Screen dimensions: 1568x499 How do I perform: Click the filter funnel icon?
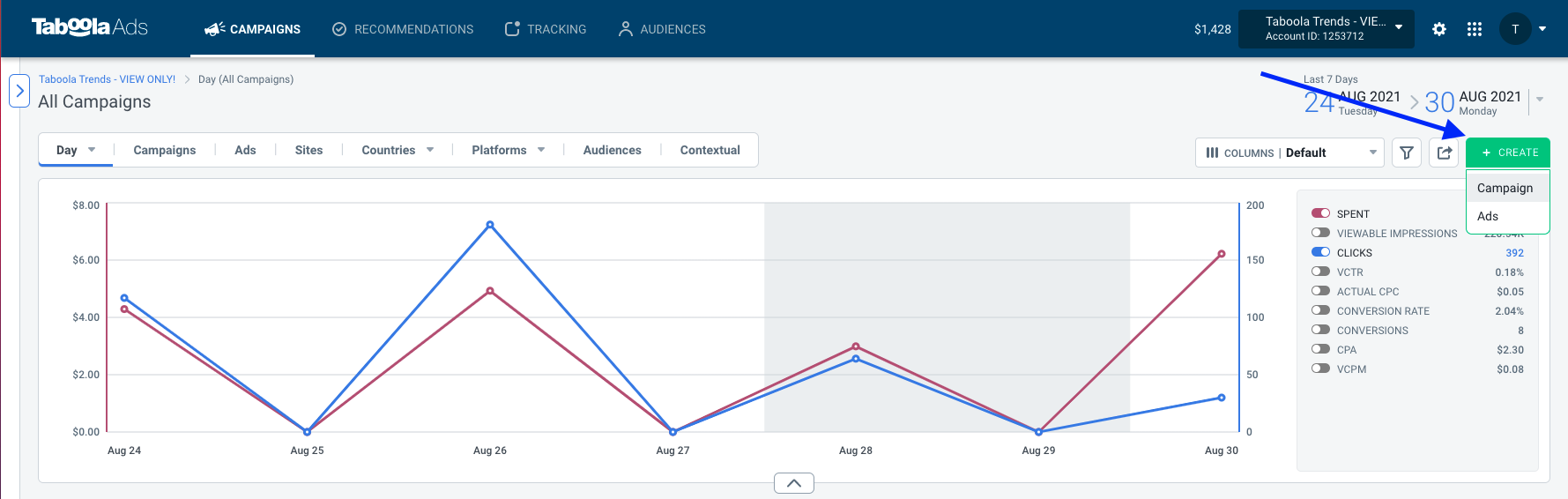pyautogui.click(x=1407, y=153)
